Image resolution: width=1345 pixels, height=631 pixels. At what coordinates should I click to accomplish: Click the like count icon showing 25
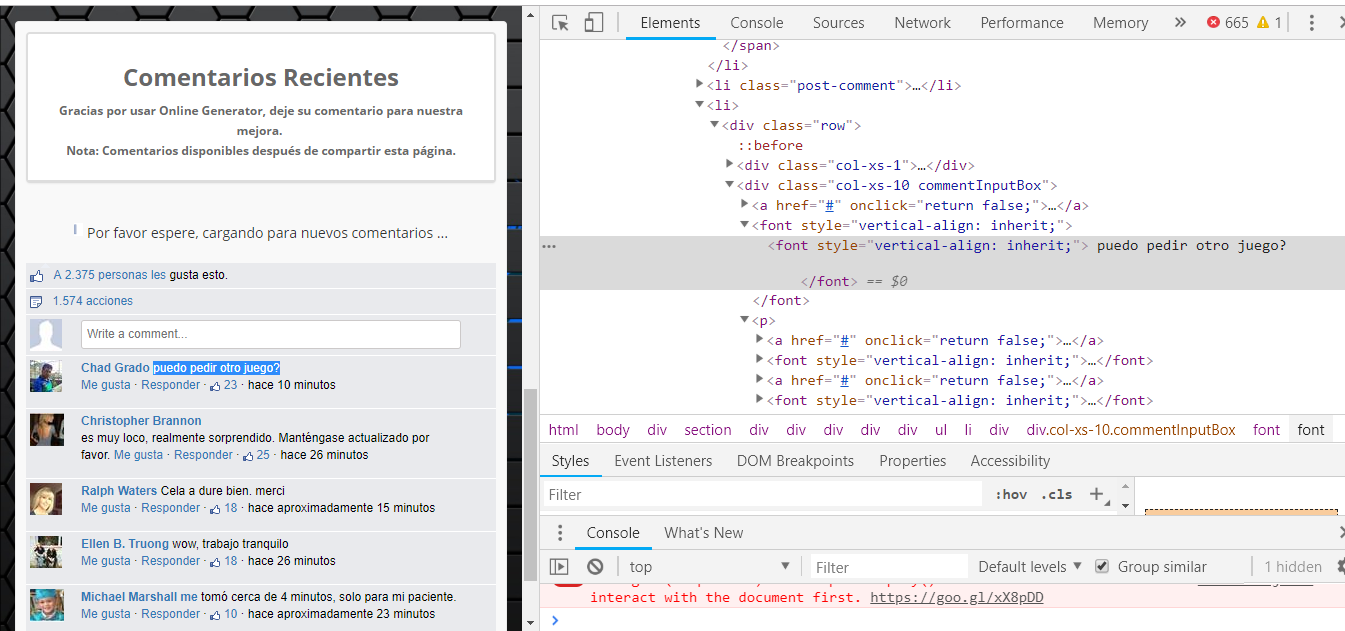click(x=247, y=455)
